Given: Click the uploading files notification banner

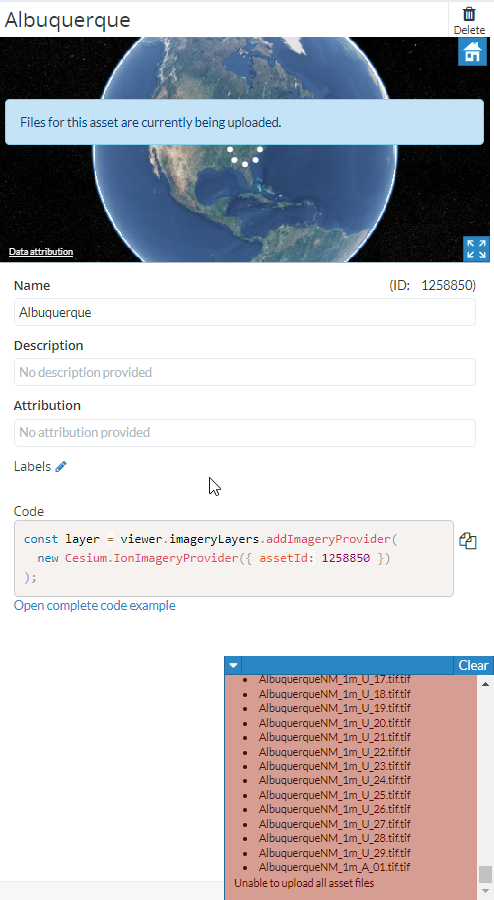Looking at the screenshot, I should point(245,122).
